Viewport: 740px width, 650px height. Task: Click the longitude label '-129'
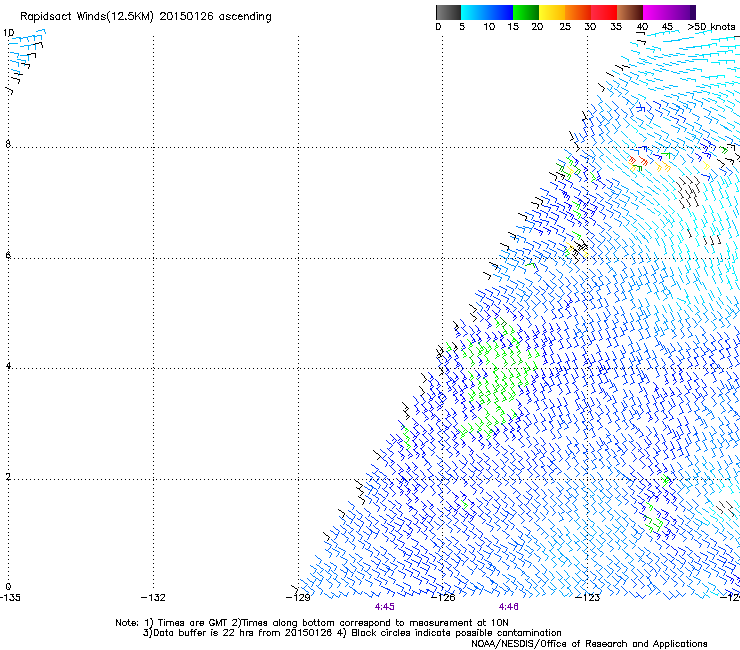point(299,598)
